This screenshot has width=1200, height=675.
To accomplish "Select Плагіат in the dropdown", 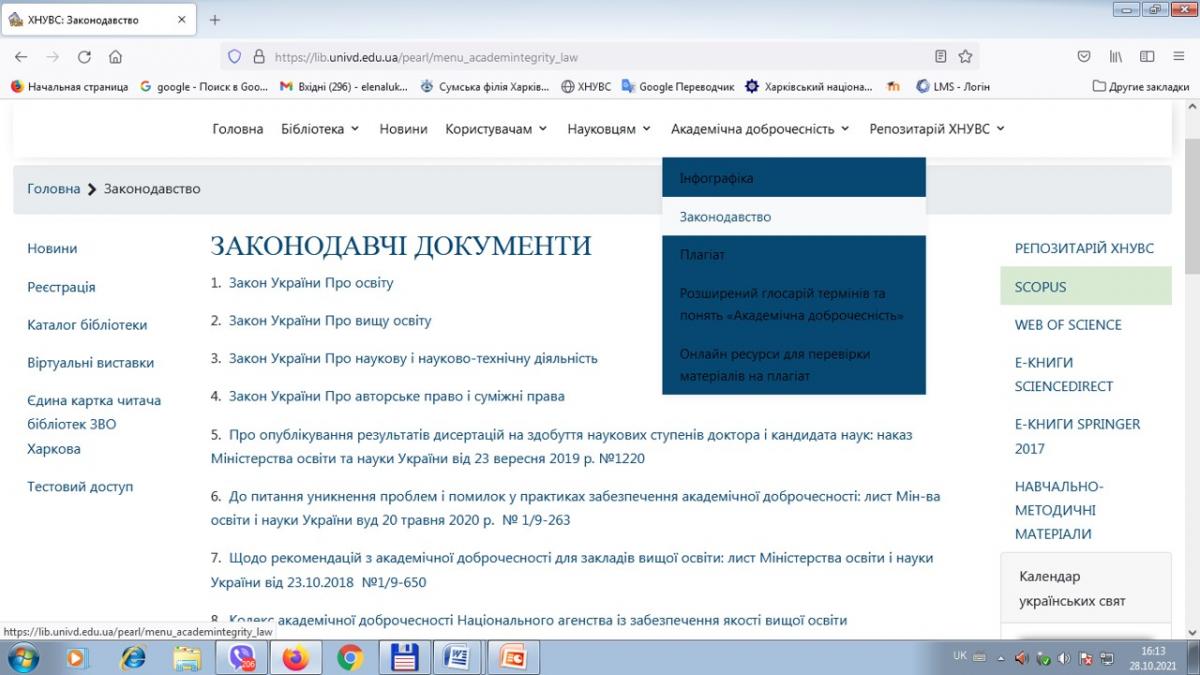I will pos(794,254).
